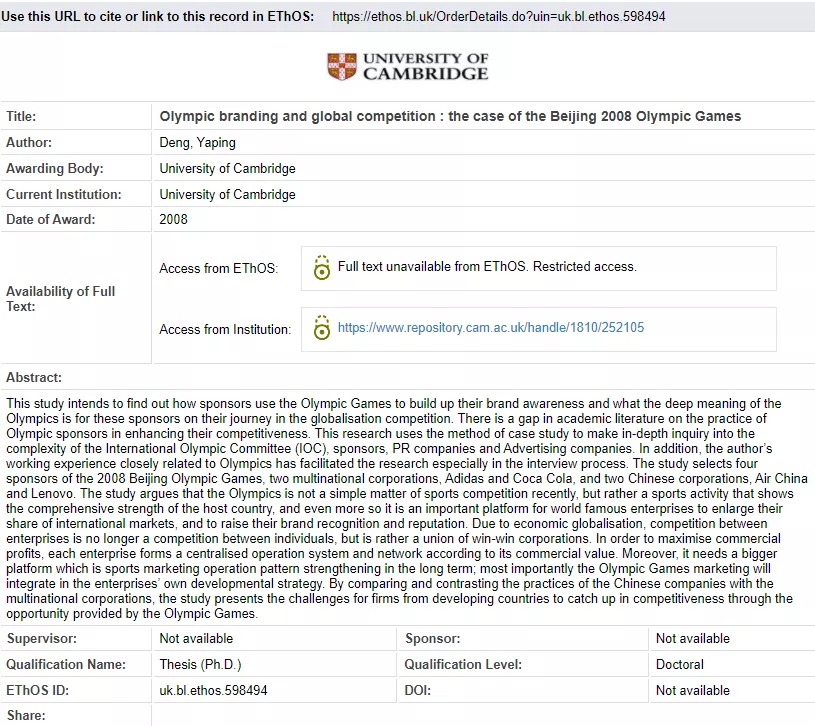
Task: Click the EThOS record URL at top
Action: 497,17
